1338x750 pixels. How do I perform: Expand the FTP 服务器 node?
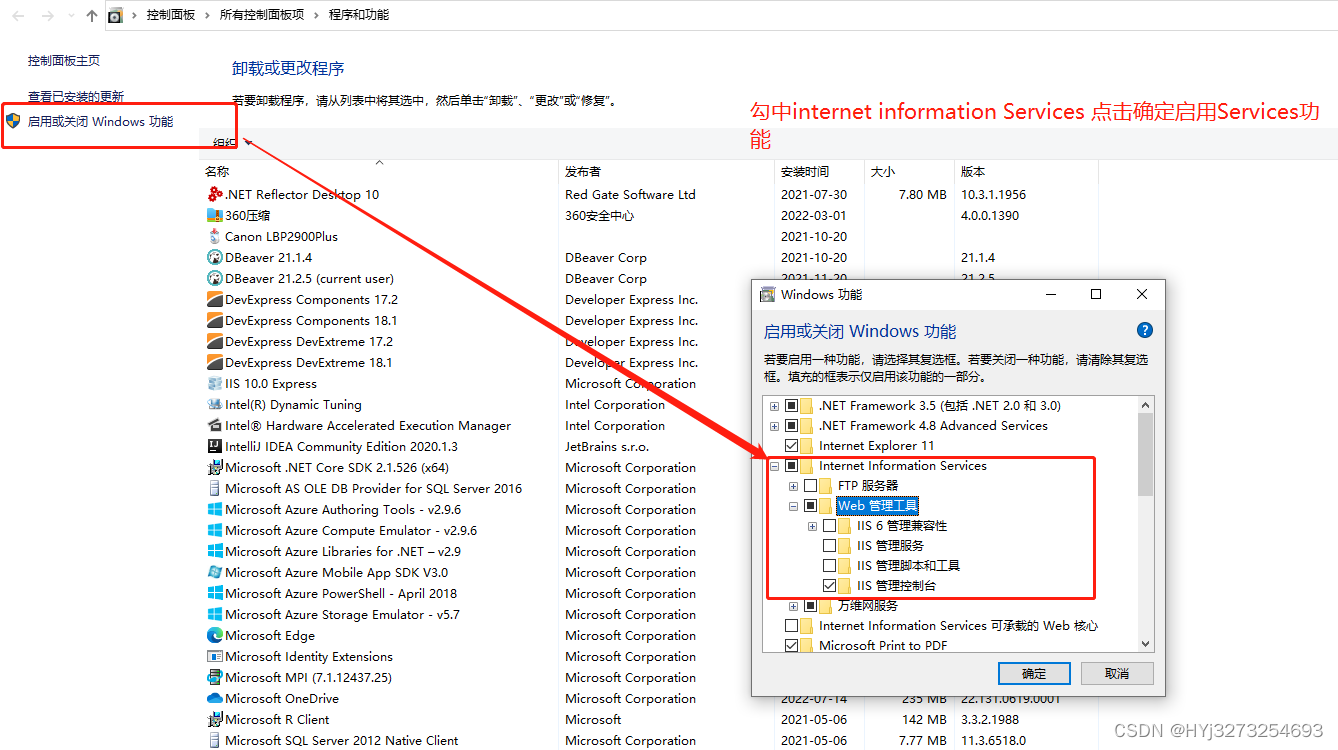[793, 486]
